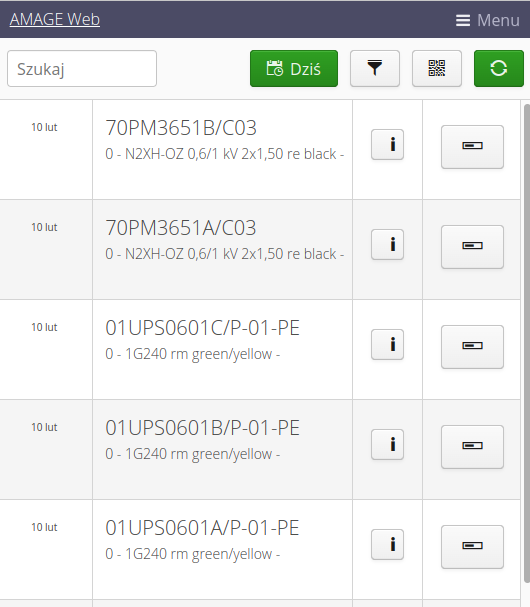
Task: Refresh the list using the green refresh icon
Action: (x=499, y=69)
